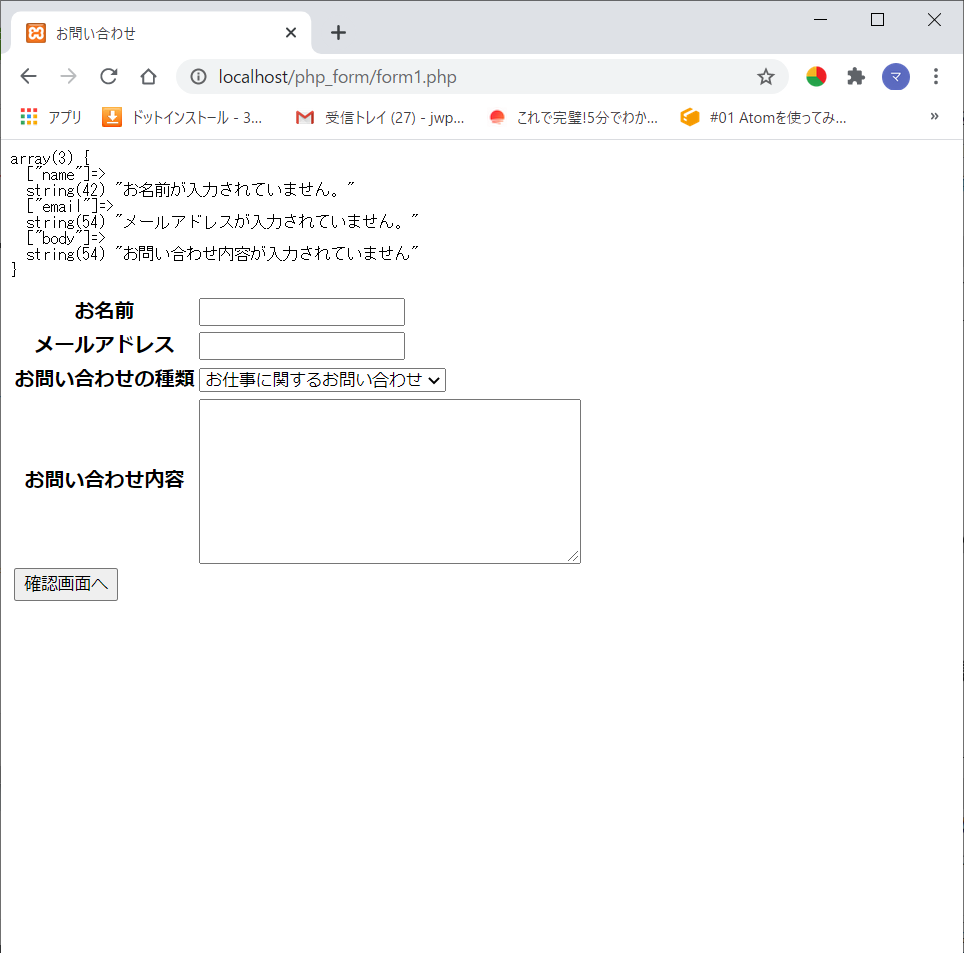Viewport: 964px width, 953px height.
Task: Click the address bar URL
Action: [x=338, y=77]
